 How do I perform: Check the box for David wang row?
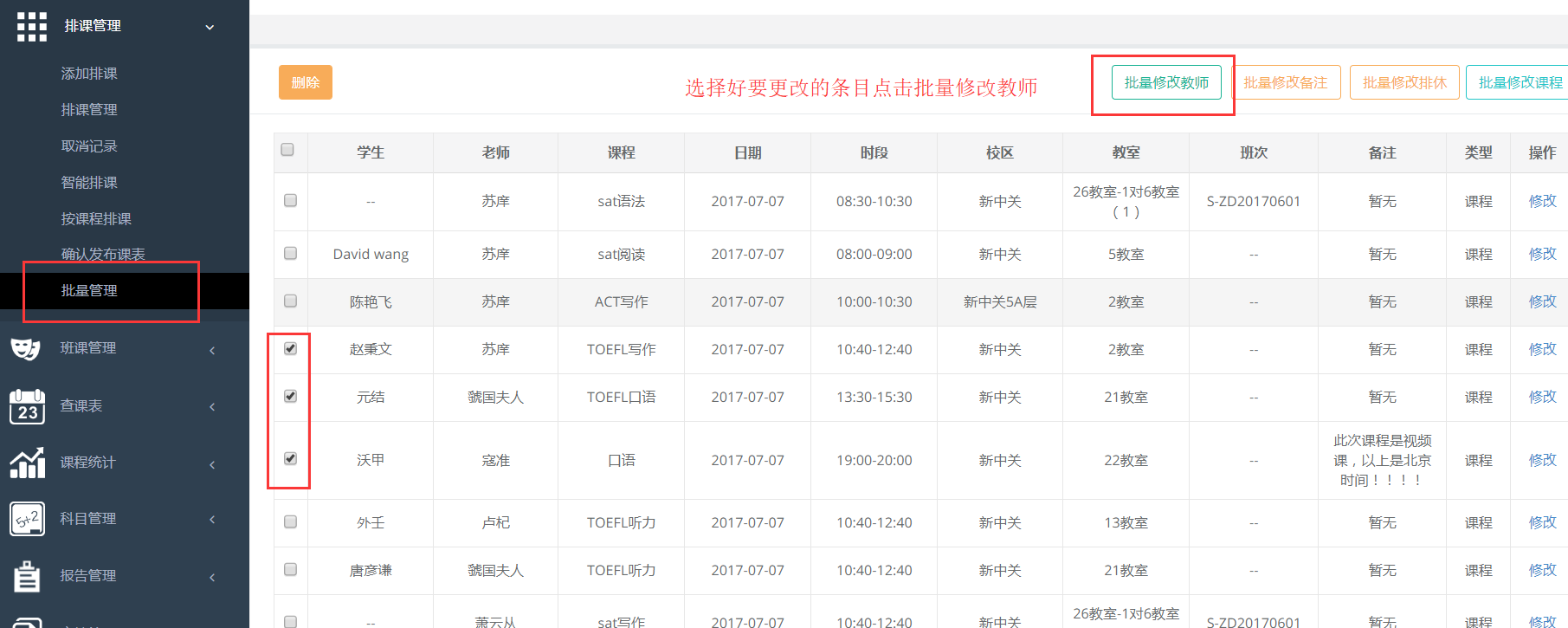pos(290,253)
